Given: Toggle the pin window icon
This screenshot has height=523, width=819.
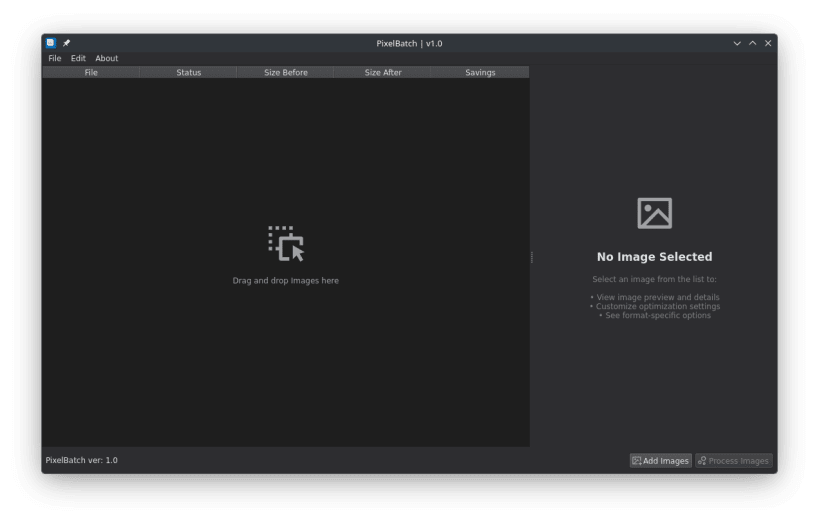Looking at the screenshot, I should coord(66,43).
